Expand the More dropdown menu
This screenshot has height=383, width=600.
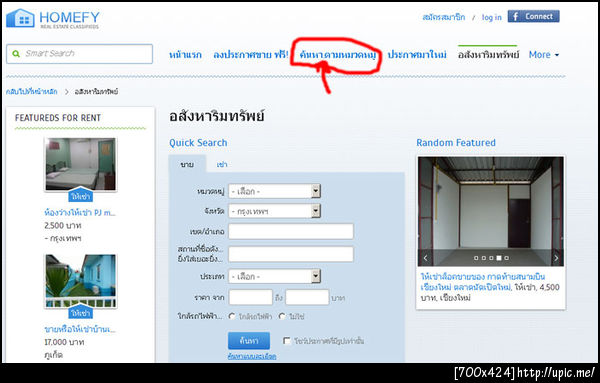pos(543,55)
